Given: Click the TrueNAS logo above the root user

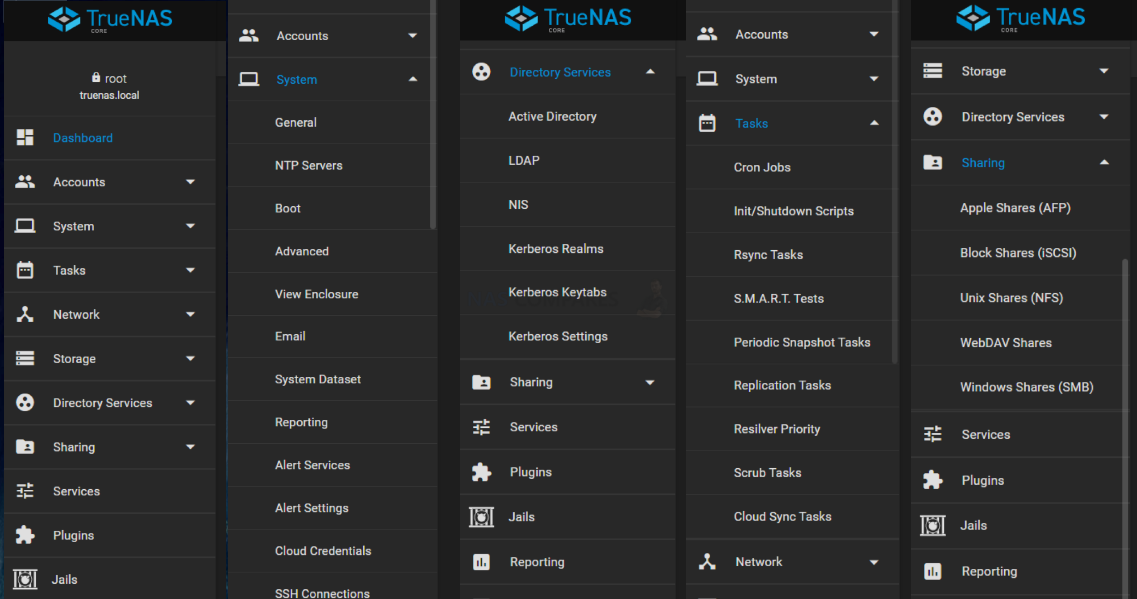Looking at the screenshot, I should coord(110,19).
